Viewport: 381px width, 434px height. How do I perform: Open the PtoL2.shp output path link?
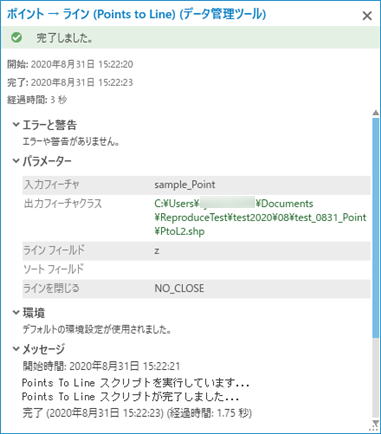(260, 217)
